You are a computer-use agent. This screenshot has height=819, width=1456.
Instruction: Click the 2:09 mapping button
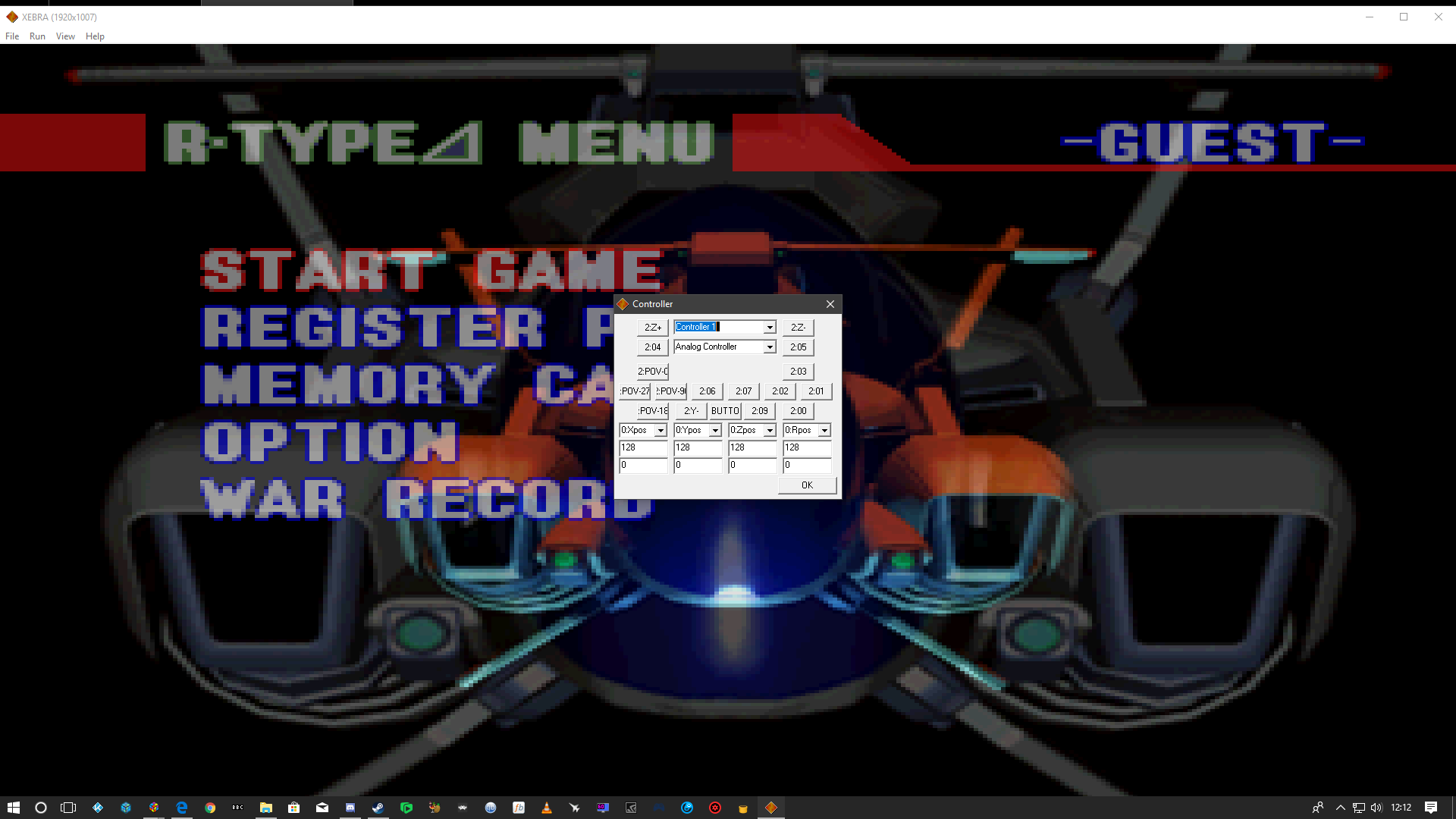(759, 411)
